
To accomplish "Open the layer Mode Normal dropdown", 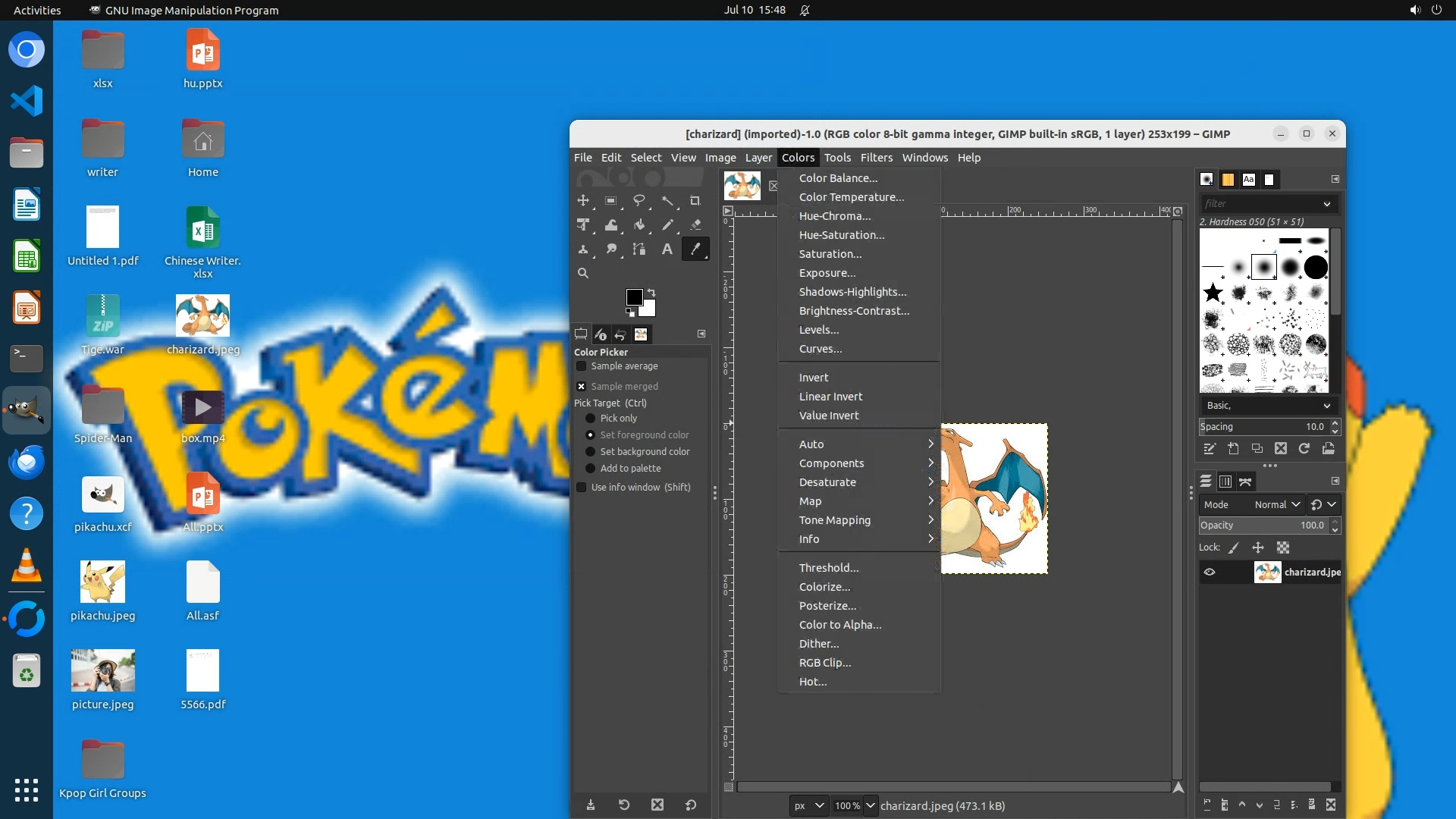I will point(1277,505).
